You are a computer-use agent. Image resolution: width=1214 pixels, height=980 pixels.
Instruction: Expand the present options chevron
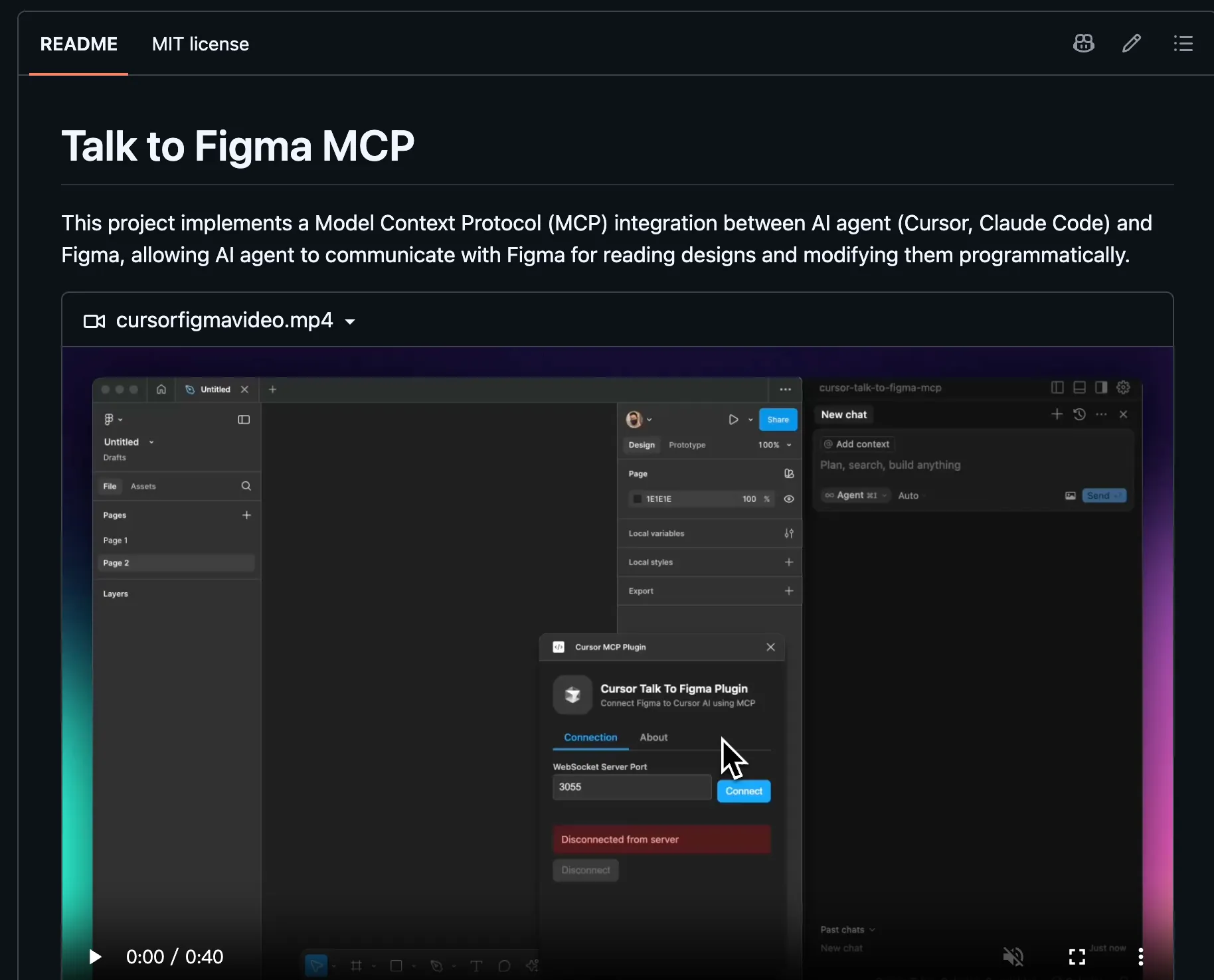click(x=750, y=420)
